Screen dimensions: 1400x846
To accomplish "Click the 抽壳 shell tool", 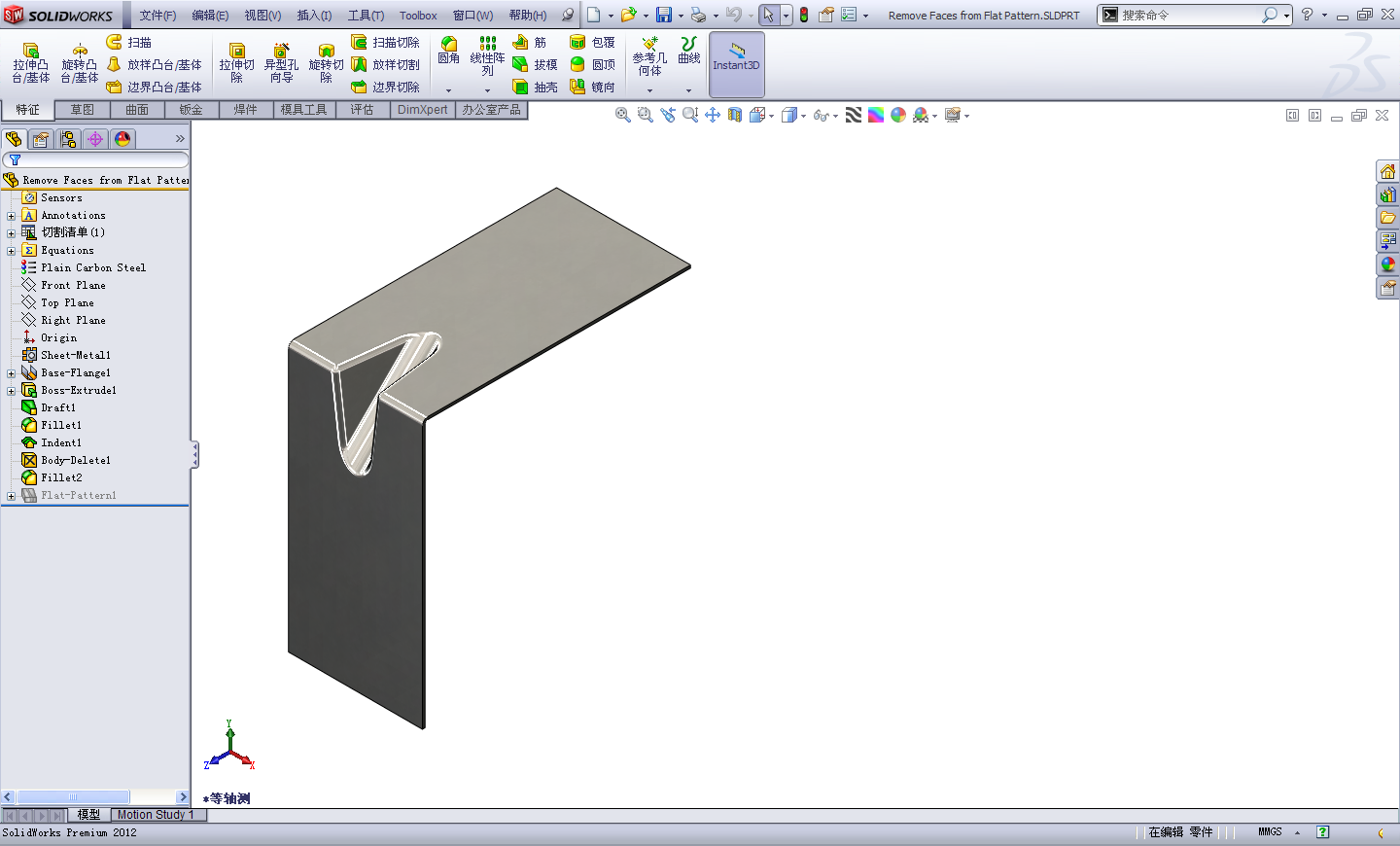I will (x=535, y=87).
